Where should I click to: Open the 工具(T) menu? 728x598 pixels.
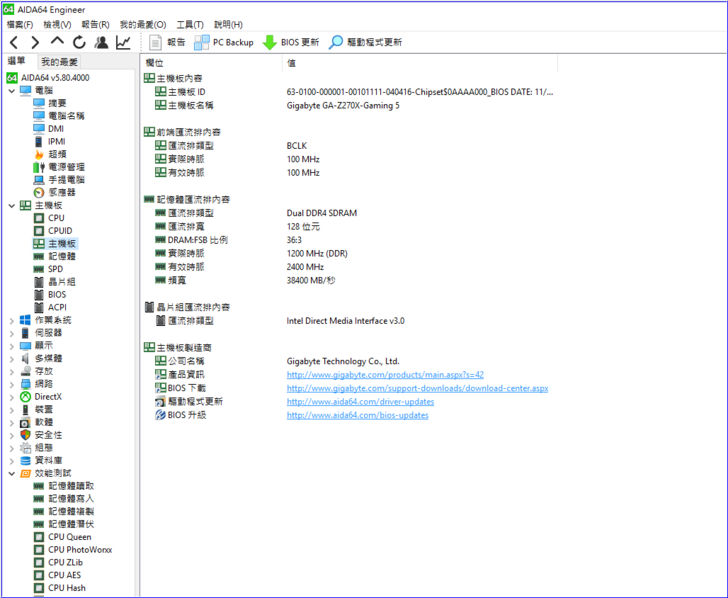coord(190,24)
